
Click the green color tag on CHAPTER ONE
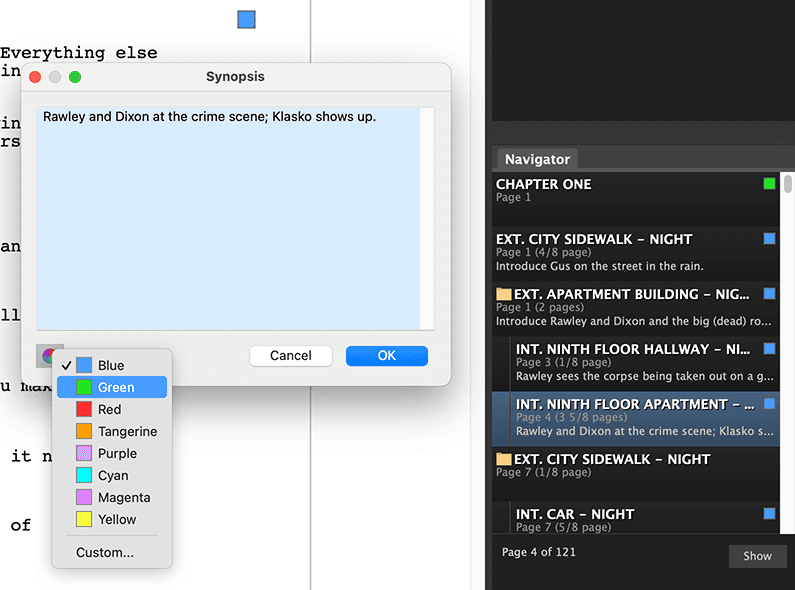pos(769,183)
